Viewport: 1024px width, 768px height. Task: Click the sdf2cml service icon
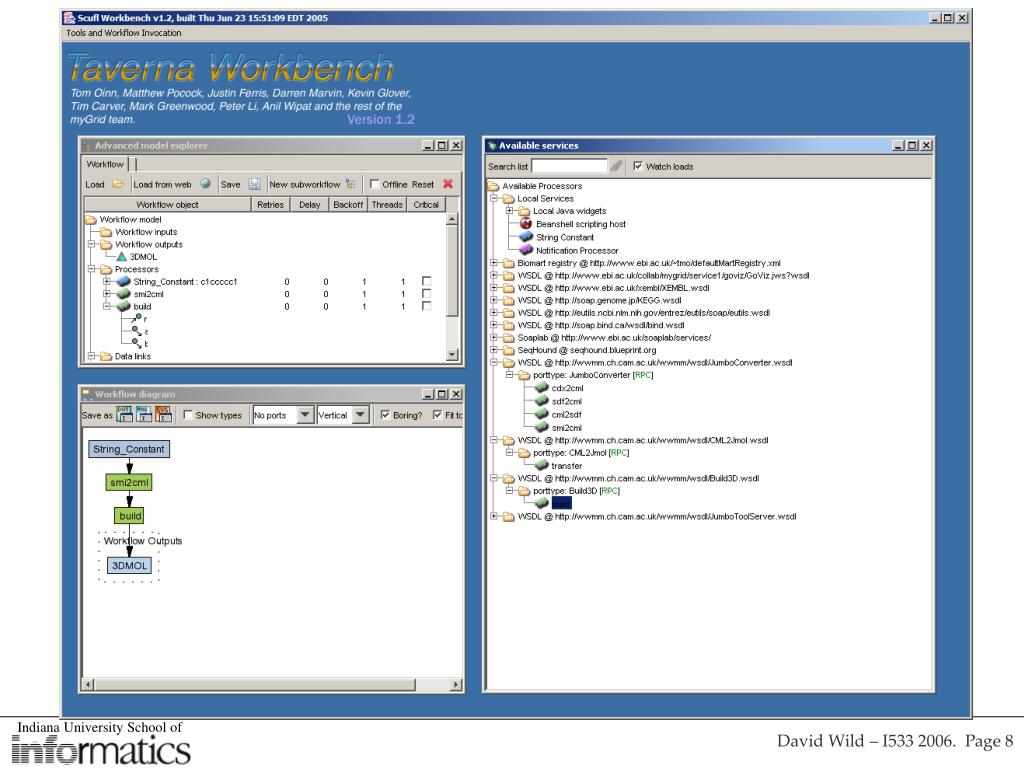point(542,401)
